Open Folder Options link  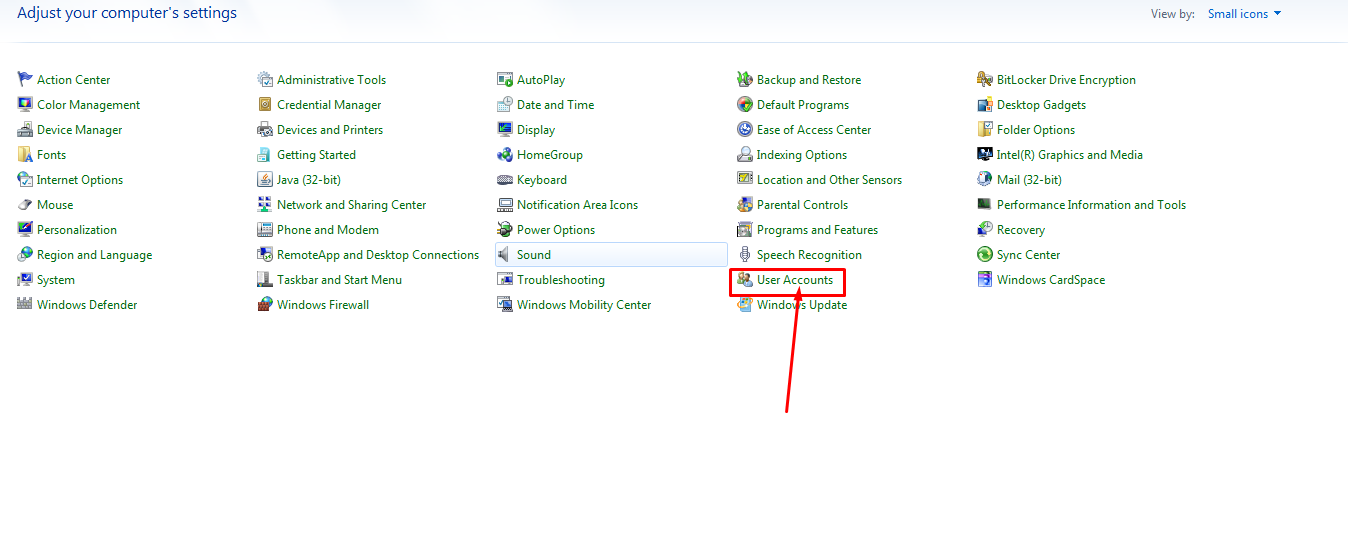pos(1036,130)
